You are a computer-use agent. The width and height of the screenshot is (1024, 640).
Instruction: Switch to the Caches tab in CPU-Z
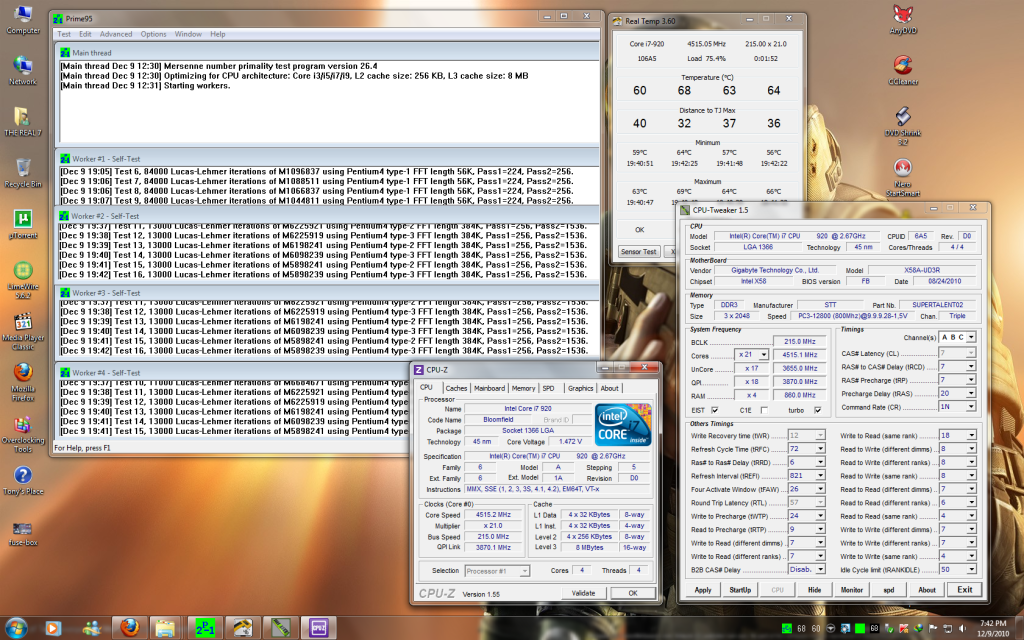[456, 388]
